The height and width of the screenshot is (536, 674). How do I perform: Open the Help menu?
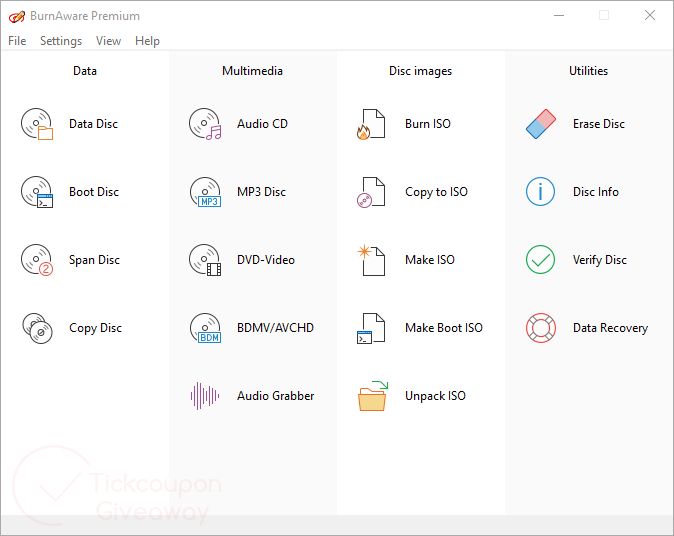pyautogui.click(x=147, y=41)
